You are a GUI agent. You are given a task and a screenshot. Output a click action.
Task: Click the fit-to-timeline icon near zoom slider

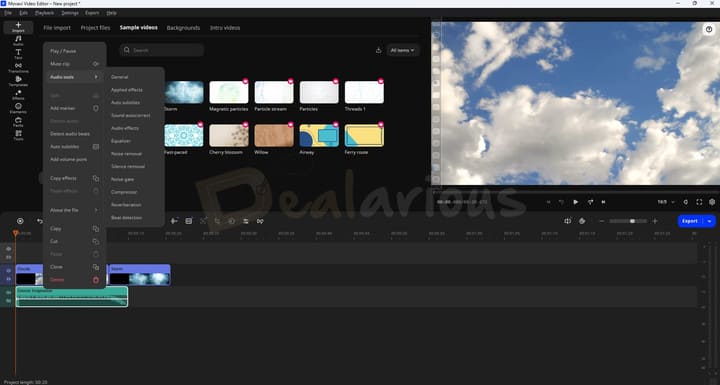pos(568,221)
